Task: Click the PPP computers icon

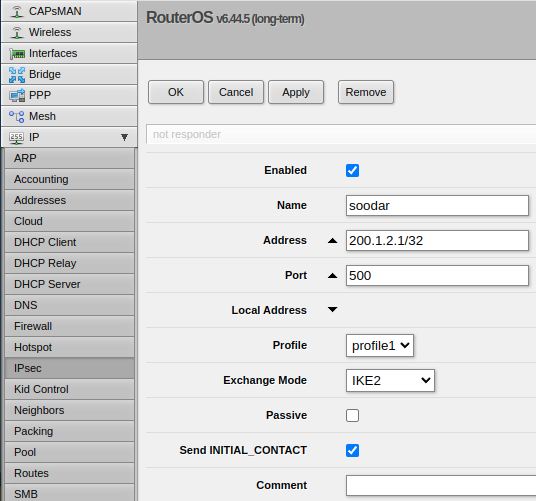Action: click(17, 95)
